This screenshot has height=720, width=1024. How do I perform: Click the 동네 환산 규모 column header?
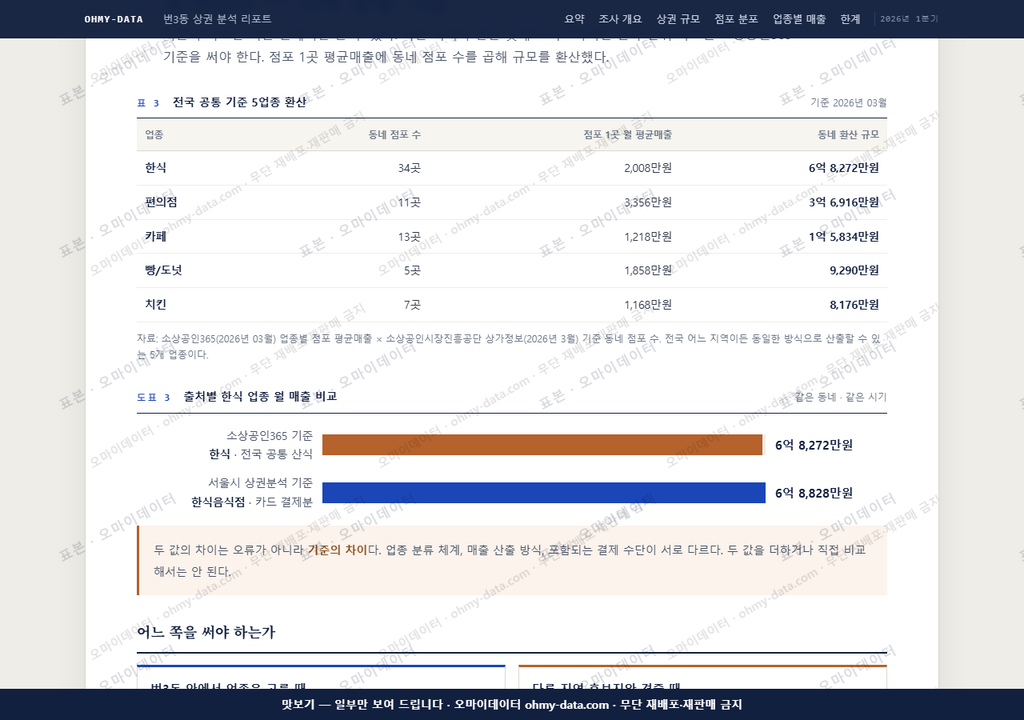(848, 135)
